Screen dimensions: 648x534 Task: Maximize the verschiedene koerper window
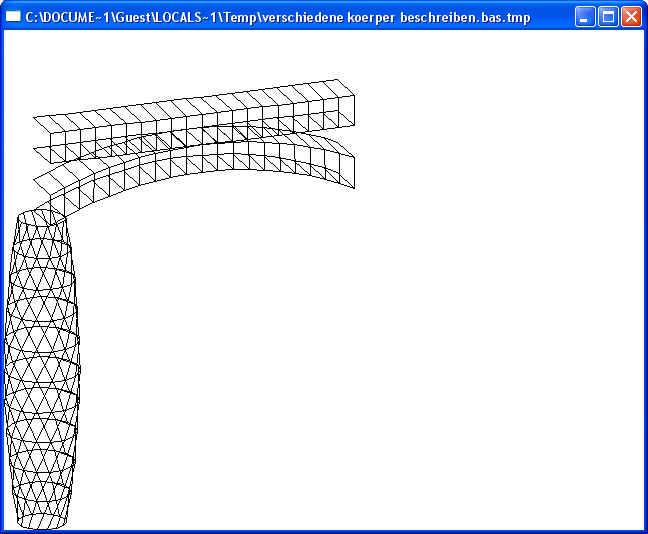(608, 17)
